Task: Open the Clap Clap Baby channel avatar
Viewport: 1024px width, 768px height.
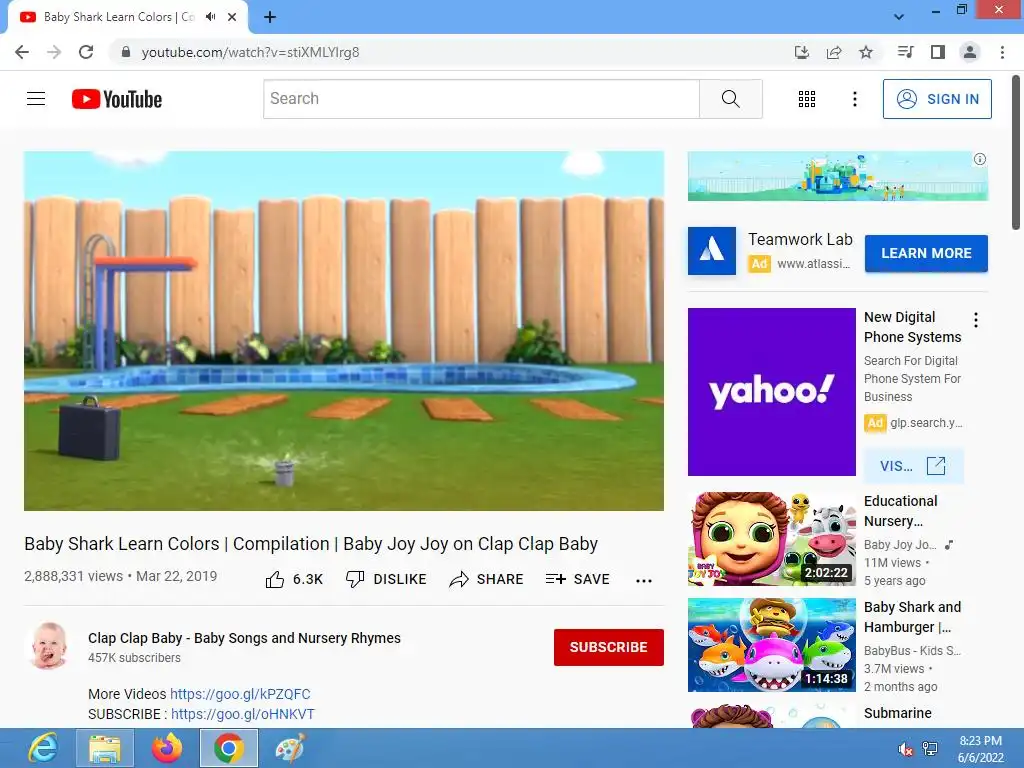Action: (49, 647)
